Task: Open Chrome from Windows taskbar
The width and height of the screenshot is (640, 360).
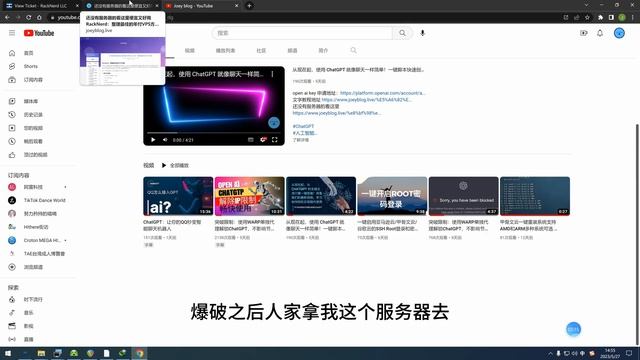Action: [x=140, y=353]
